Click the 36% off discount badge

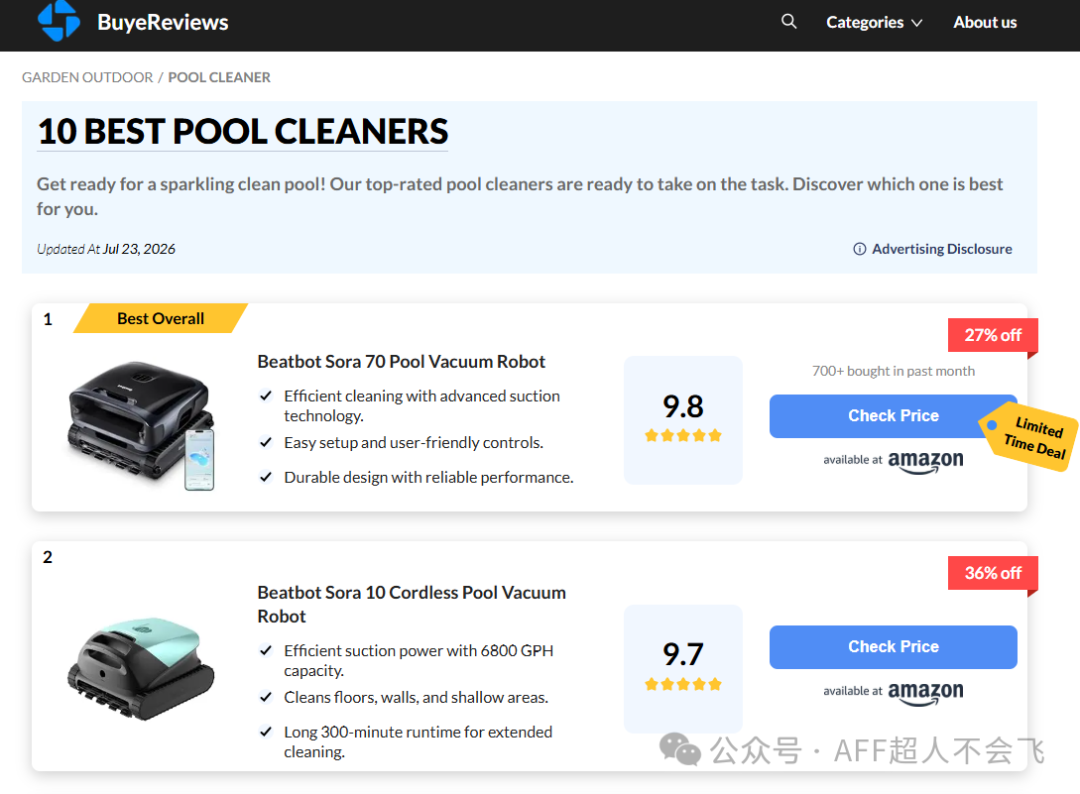click(993, 573)
